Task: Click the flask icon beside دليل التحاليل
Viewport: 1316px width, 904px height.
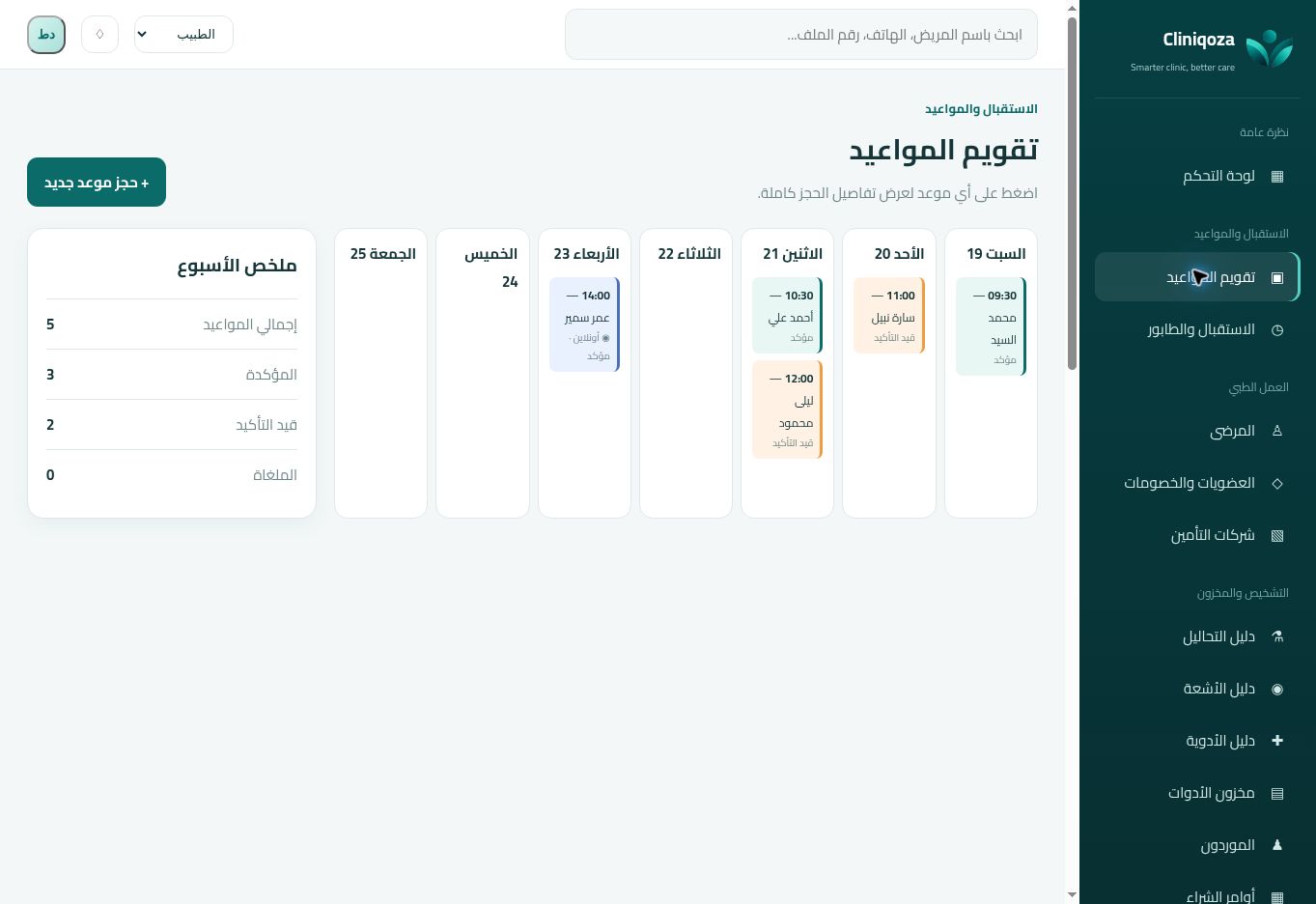Action: pos(1277,636)
